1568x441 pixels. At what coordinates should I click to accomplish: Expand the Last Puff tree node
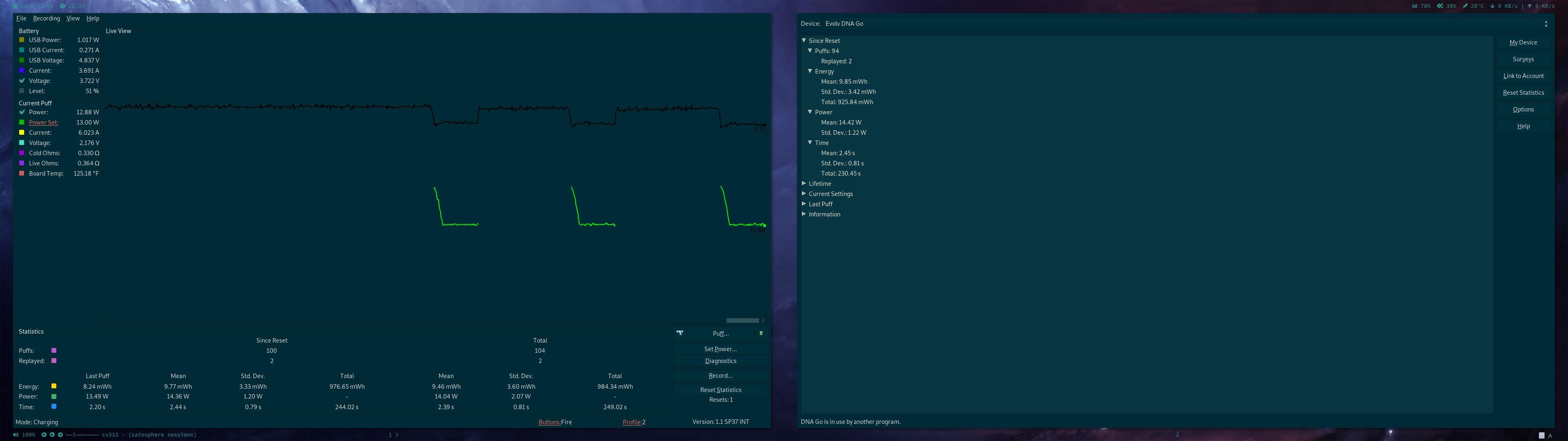coord(804,204)
